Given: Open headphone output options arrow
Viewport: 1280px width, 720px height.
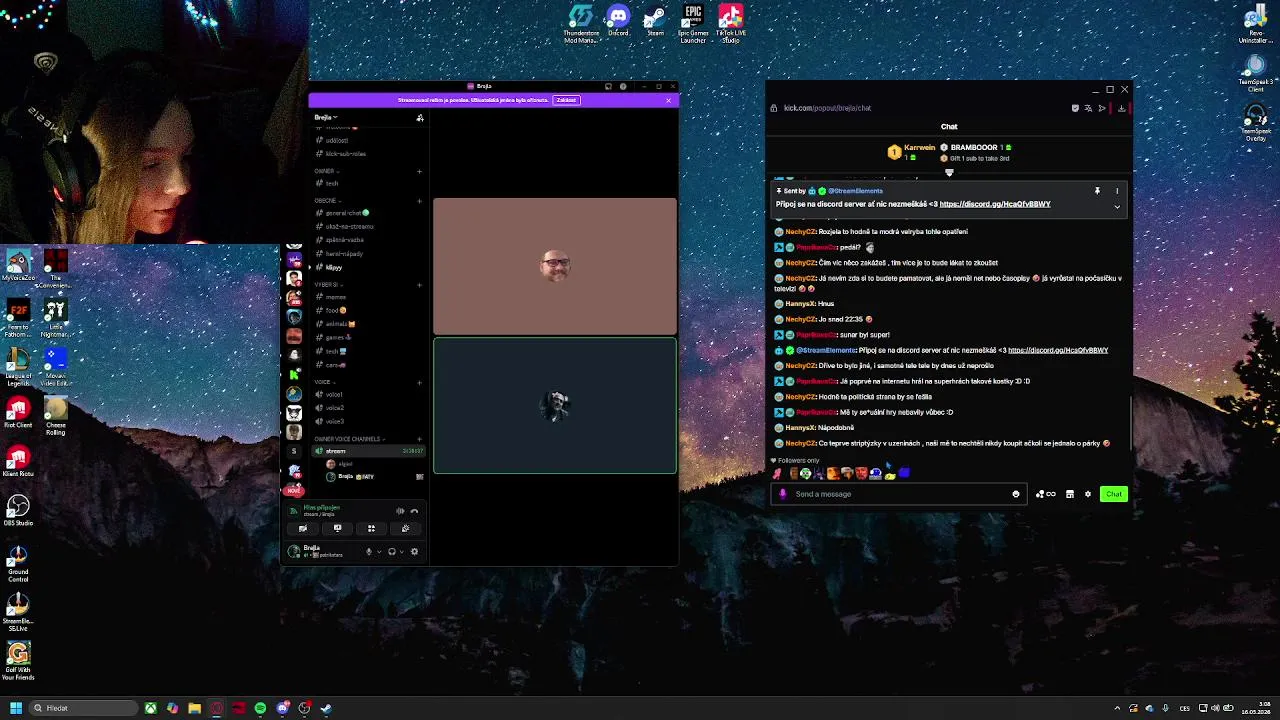Looking at the screenshot, I should tap(402, 552).
